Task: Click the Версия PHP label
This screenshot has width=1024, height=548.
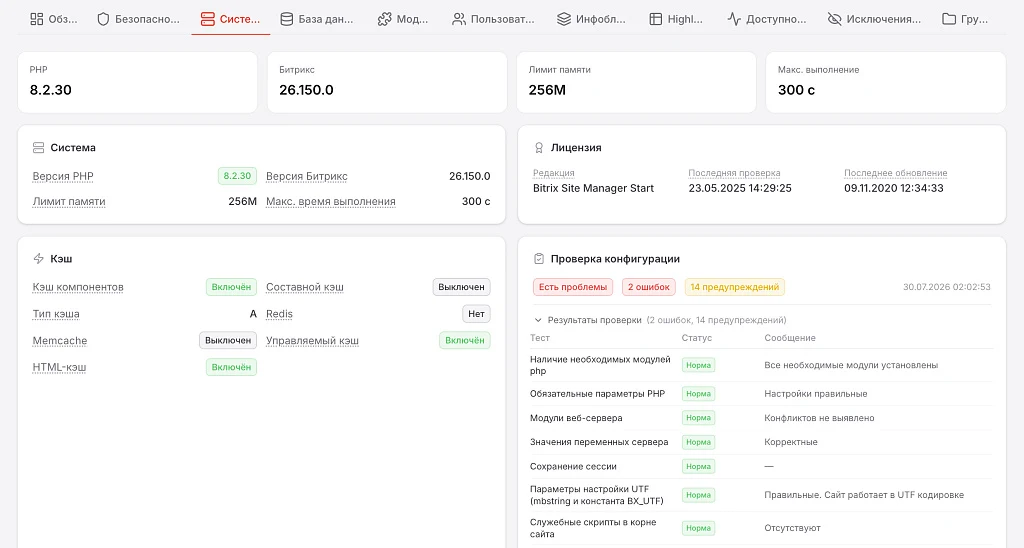Action: (x=63, y=176)
